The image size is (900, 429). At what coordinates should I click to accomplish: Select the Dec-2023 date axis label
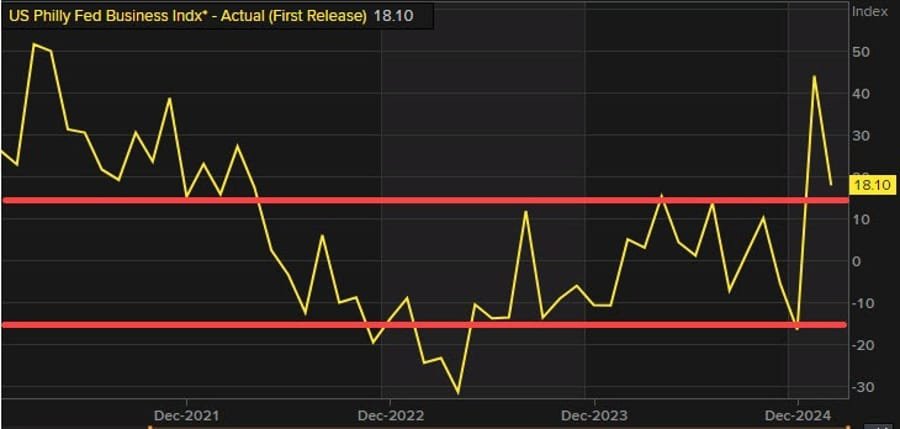pos(592,414)
